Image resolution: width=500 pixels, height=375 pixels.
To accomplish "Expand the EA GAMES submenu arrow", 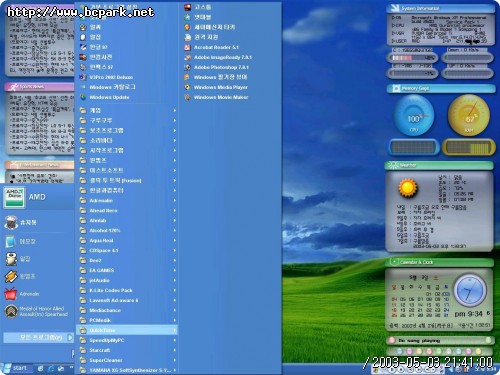I will point(175,270).
